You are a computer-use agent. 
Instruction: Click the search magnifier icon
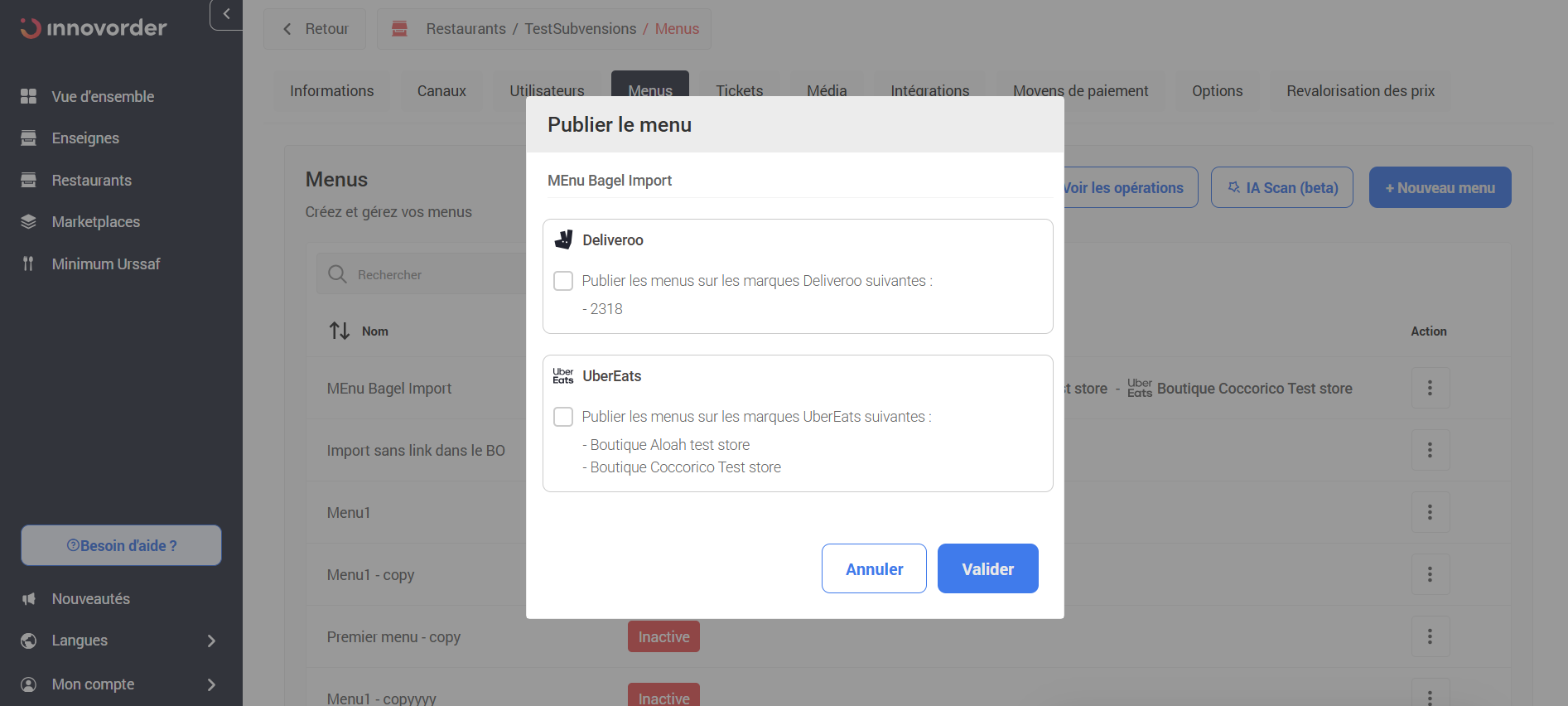click(337, 274)
